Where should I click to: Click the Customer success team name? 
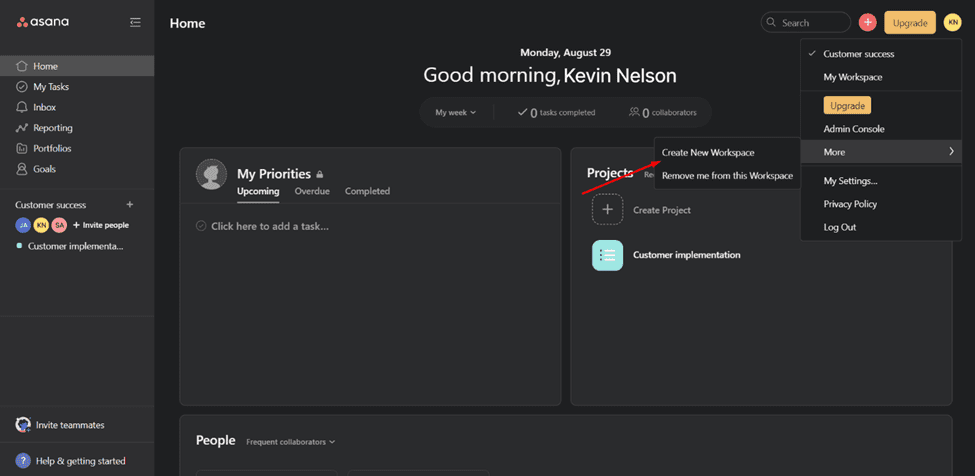pos(51,204)
